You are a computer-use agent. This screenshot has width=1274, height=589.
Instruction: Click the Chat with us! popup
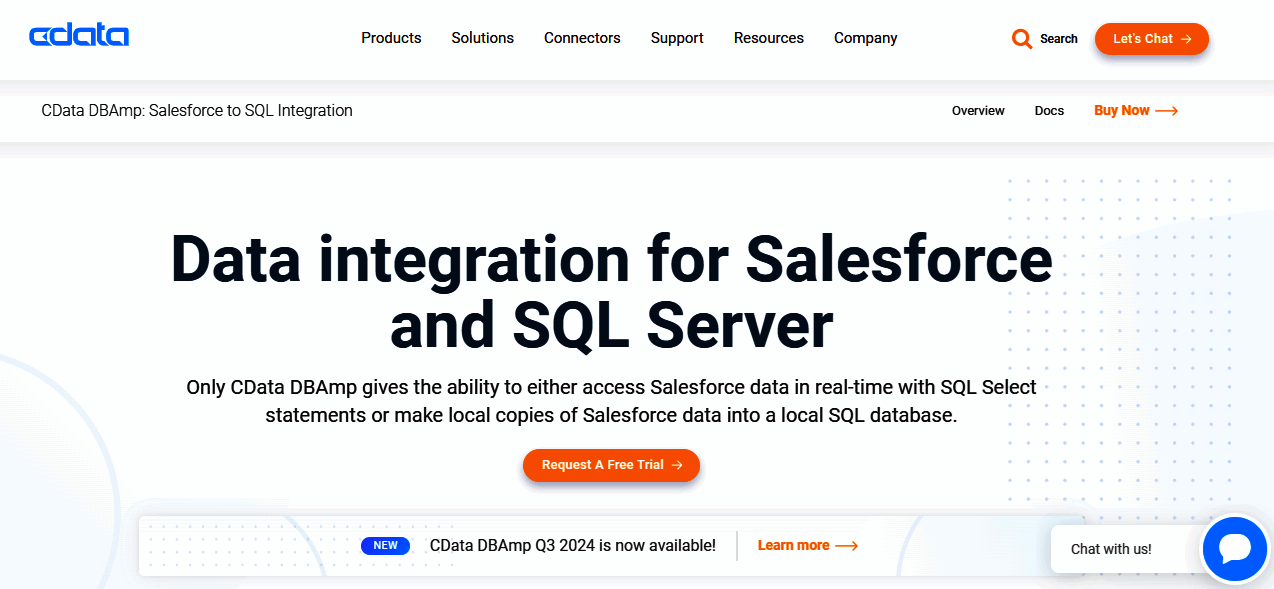coord(1111,549)
